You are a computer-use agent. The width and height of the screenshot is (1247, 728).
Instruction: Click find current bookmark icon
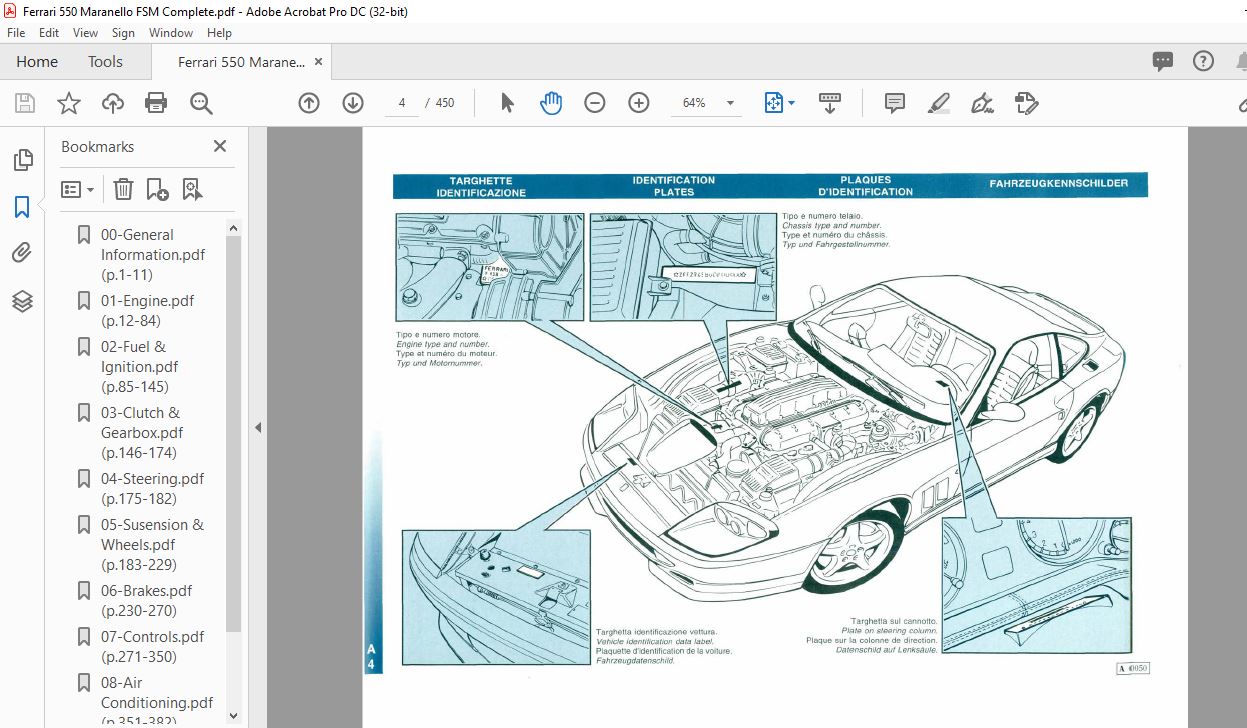192,189
